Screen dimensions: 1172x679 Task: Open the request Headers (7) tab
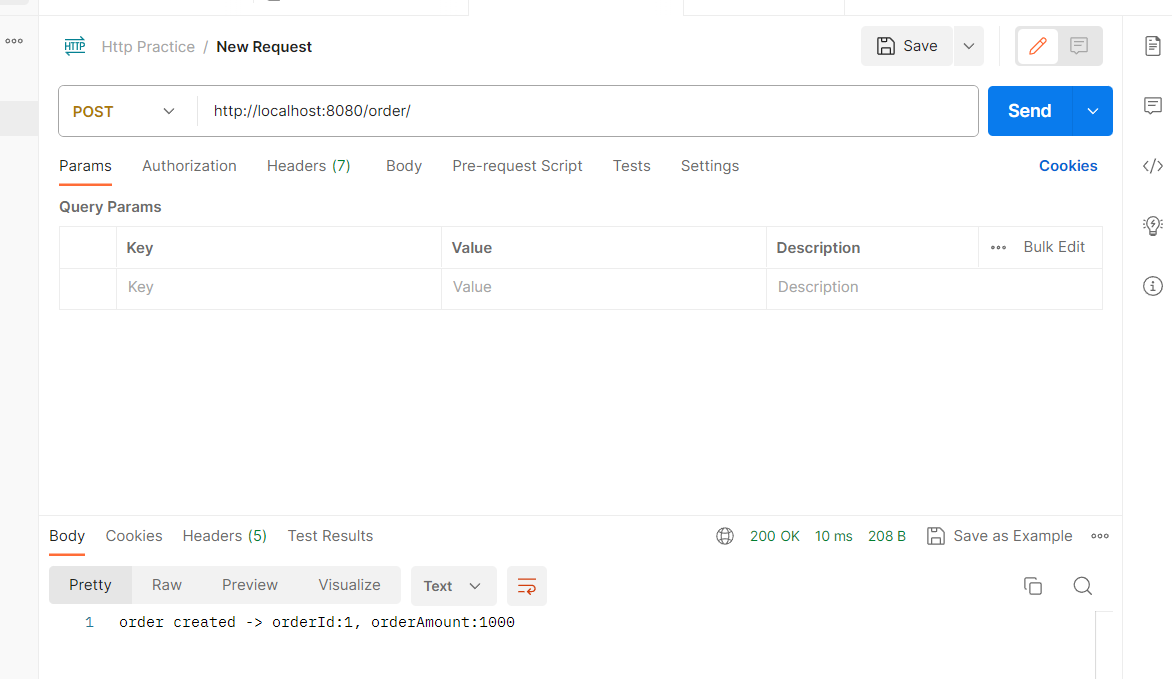(309, 166)
